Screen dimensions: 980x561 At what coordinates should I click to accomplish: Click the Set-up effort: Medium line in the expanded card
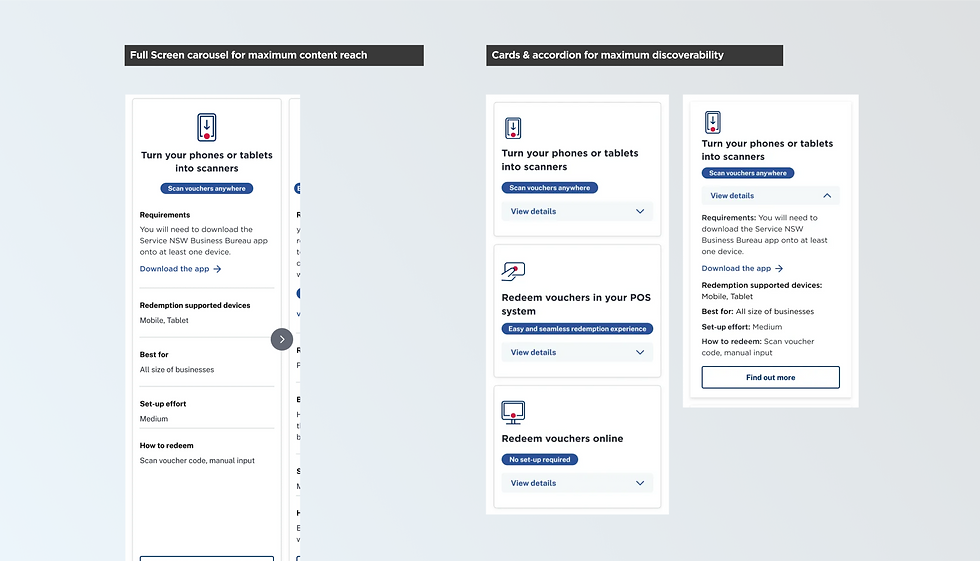[741, 327]
